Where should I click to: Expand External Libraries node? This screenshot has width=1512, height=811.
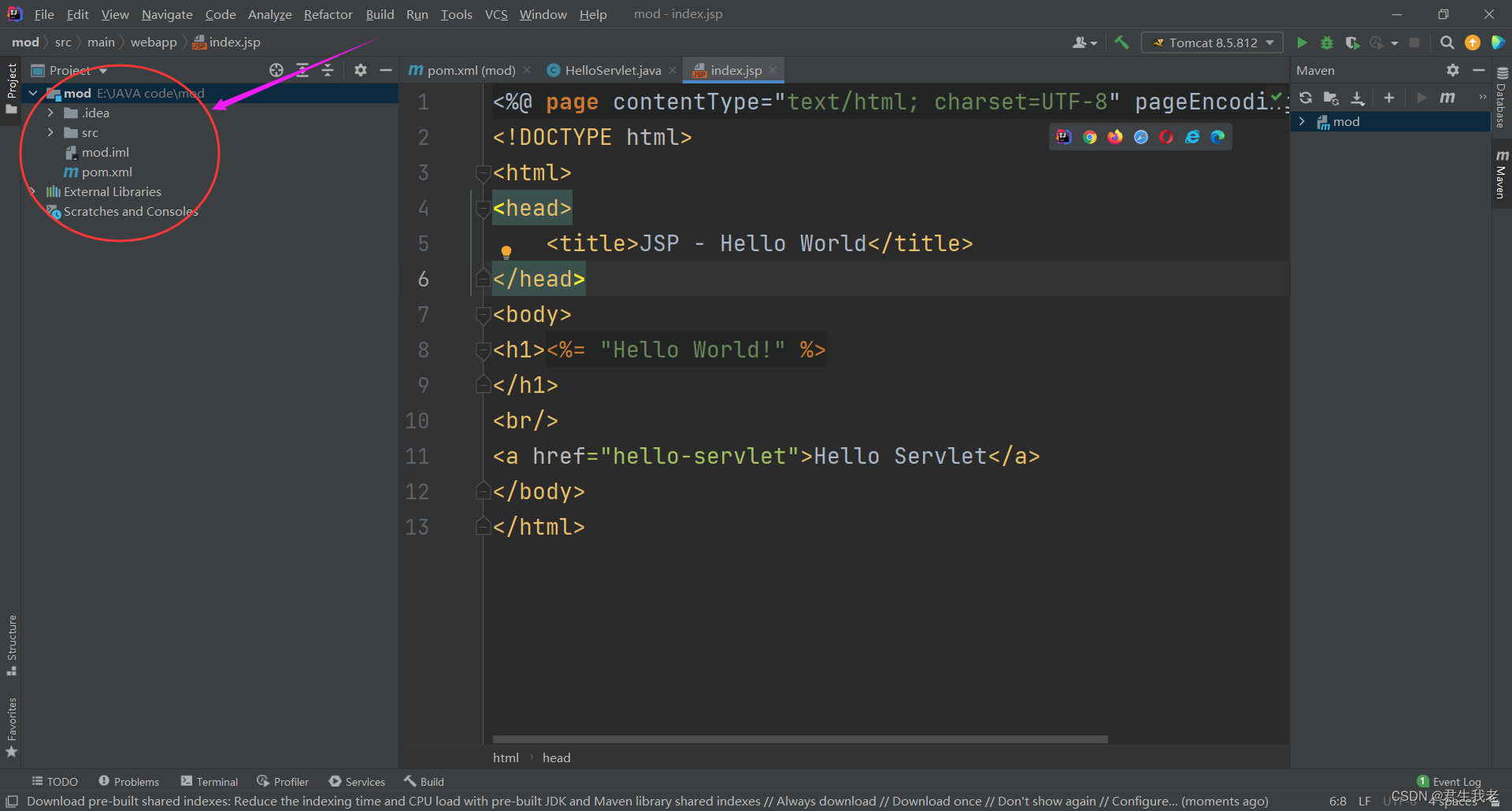32,191
